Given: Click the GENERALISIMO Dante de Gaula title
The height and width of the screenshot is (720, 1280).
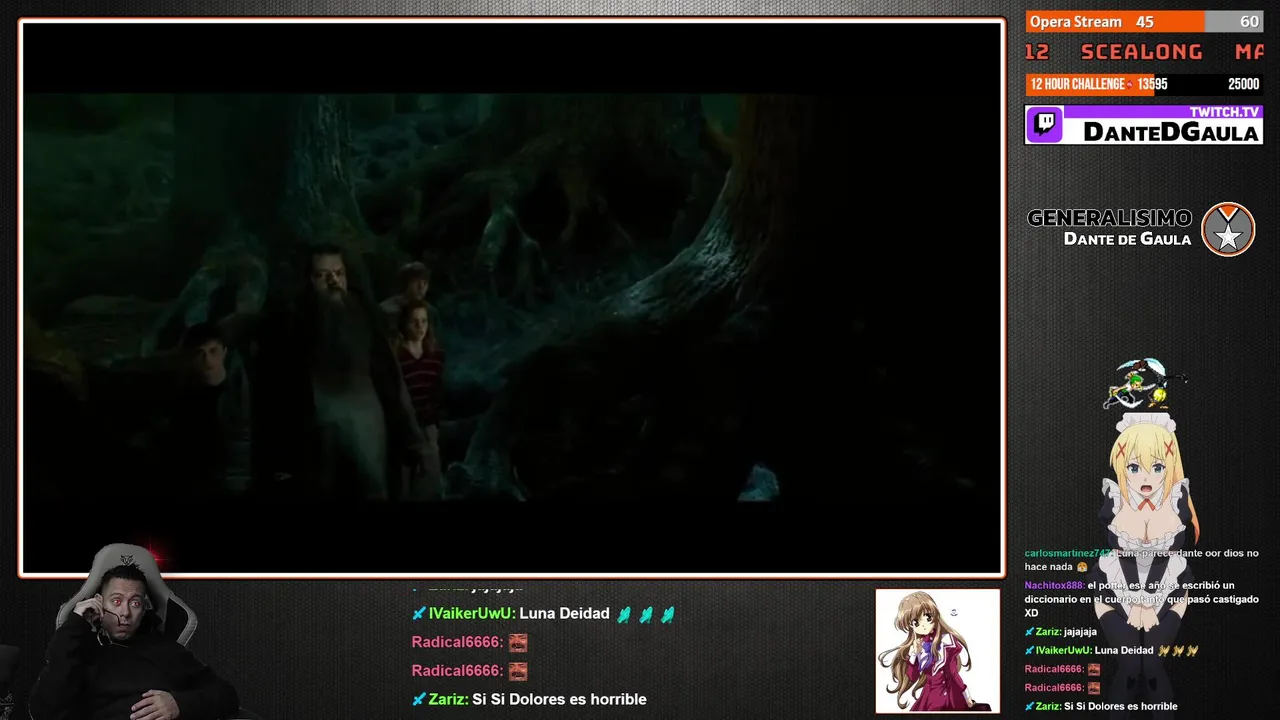Looking at the screenshot, I should (1110, 227).
